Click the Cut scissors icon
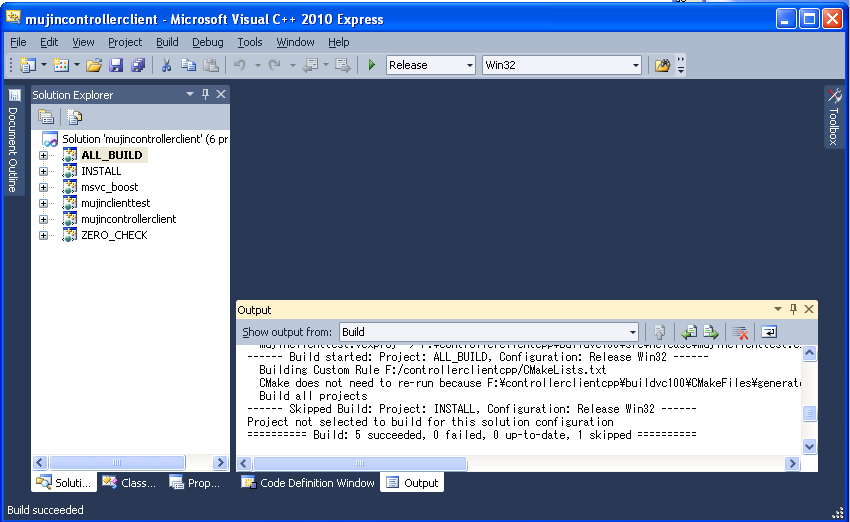Screen dimensions: 850x522 (166, 65)
